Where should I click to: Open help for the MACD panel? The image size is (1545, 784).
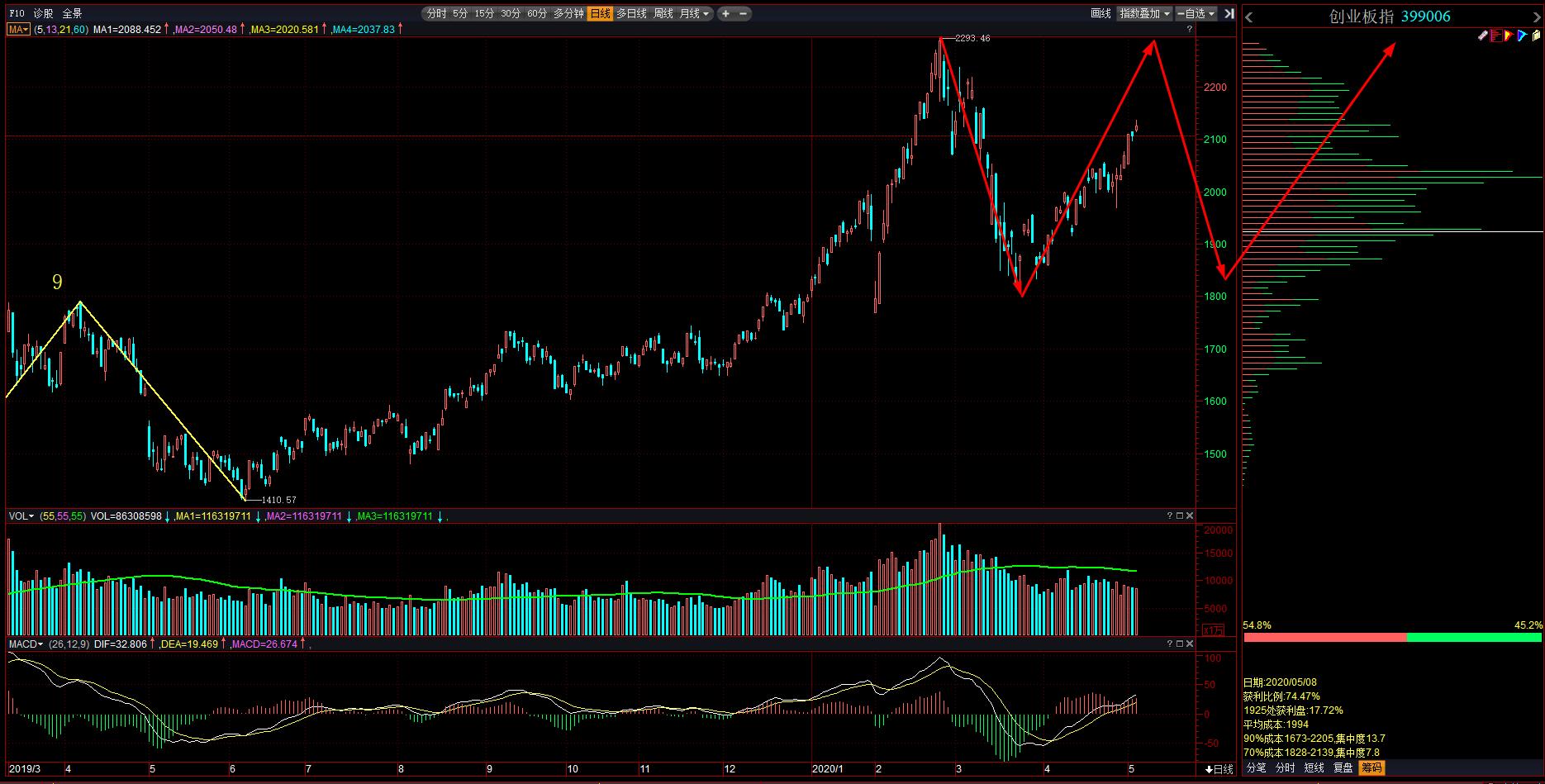[x=1170, y=644]
